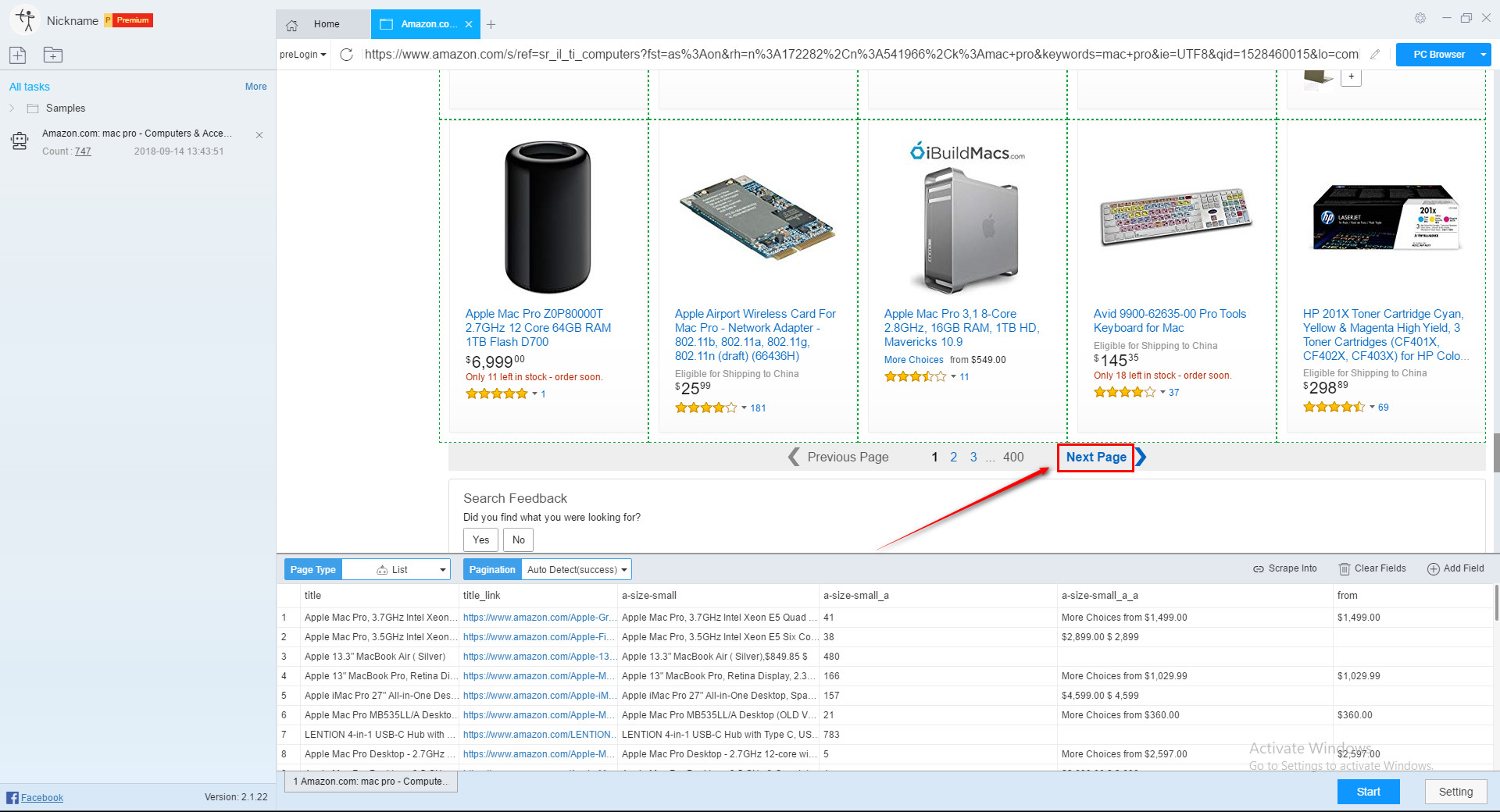Open Pagination Auto Detect dropdown
Image resolution: width=1500 pixels, height=812 pixels.
[x=577, y=570]
